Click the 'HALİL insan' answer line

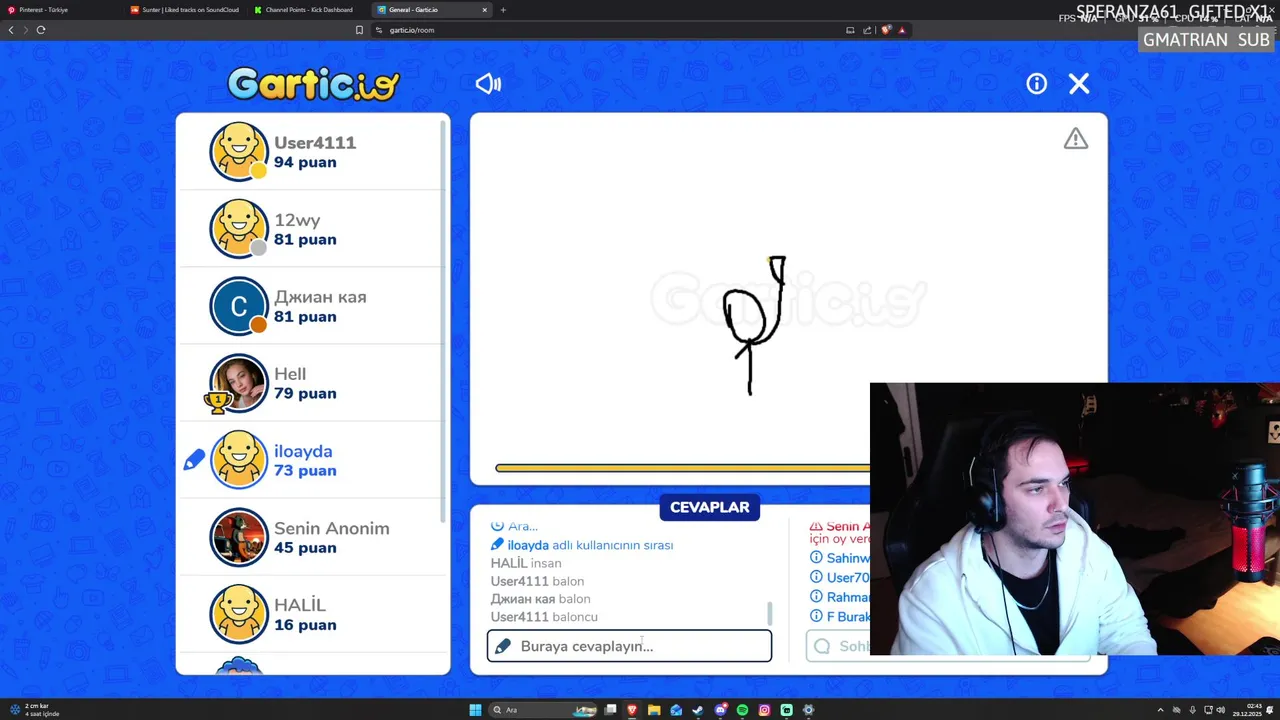pos(526,563)
